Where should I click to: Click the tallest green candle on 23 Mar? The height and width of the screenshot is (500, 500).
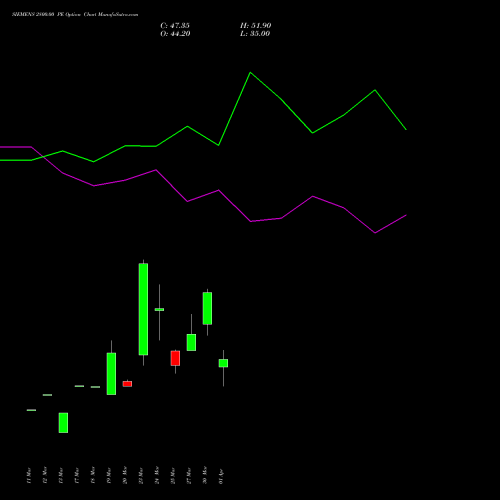pos(143,309)
